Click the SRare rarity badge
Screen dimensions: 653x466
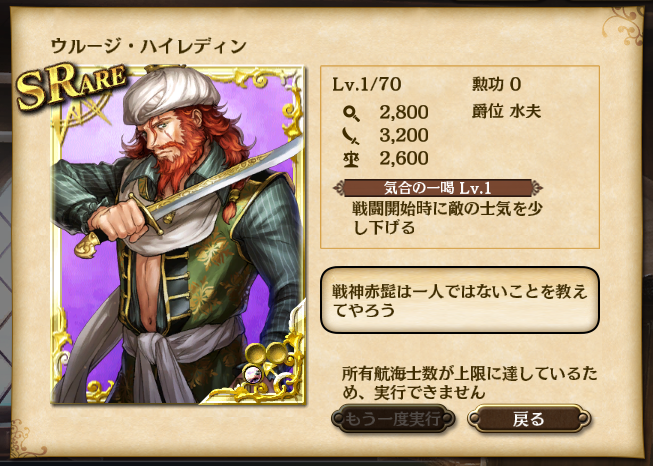71,85
